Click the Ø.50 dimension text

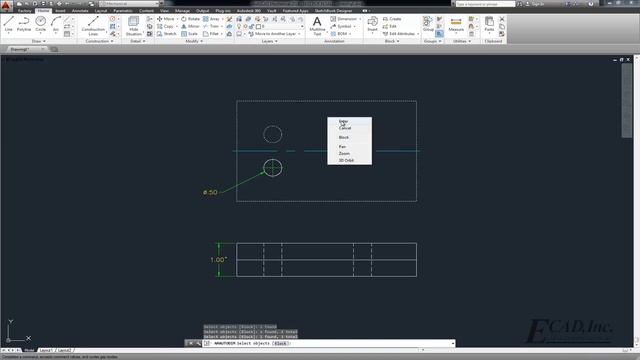coord(210,192)
